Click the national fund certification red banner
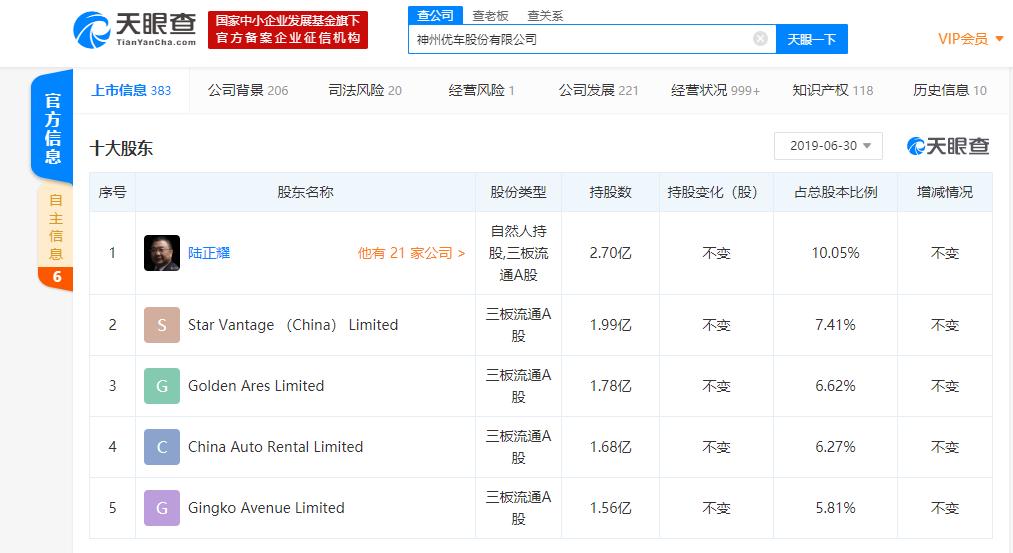 point(288,30)
